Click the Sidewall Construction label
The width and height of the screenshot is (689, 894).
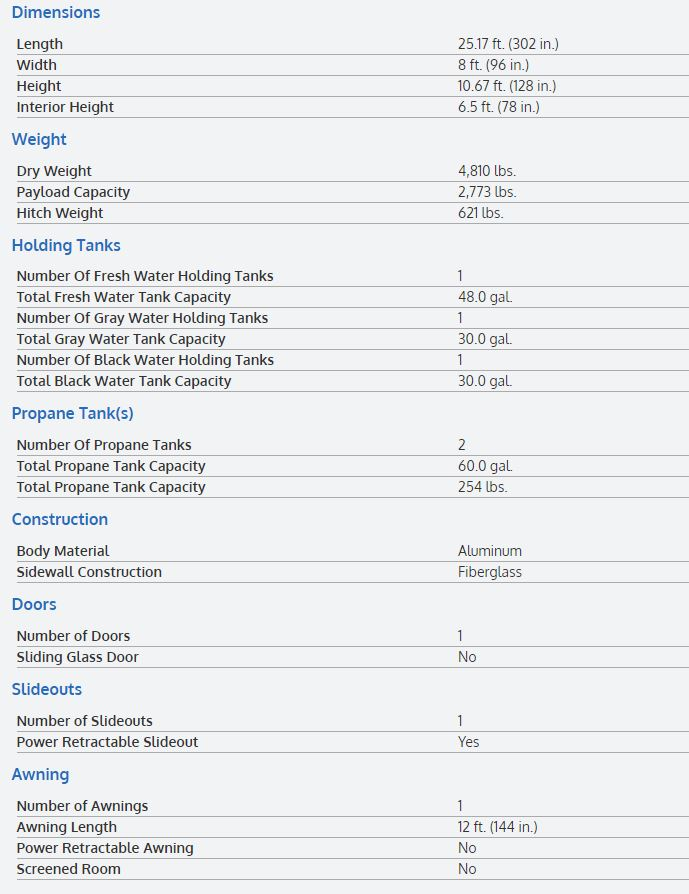tap(89, 572)
